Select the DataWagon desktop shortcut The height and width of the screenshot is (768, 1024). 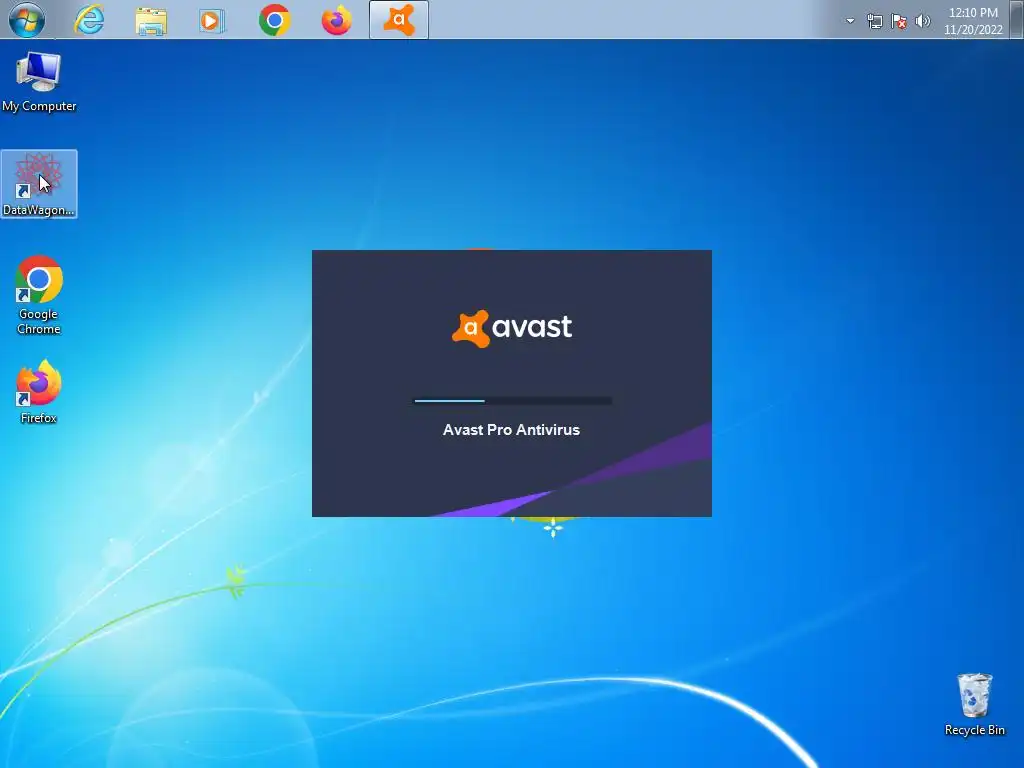pos(39,184)
